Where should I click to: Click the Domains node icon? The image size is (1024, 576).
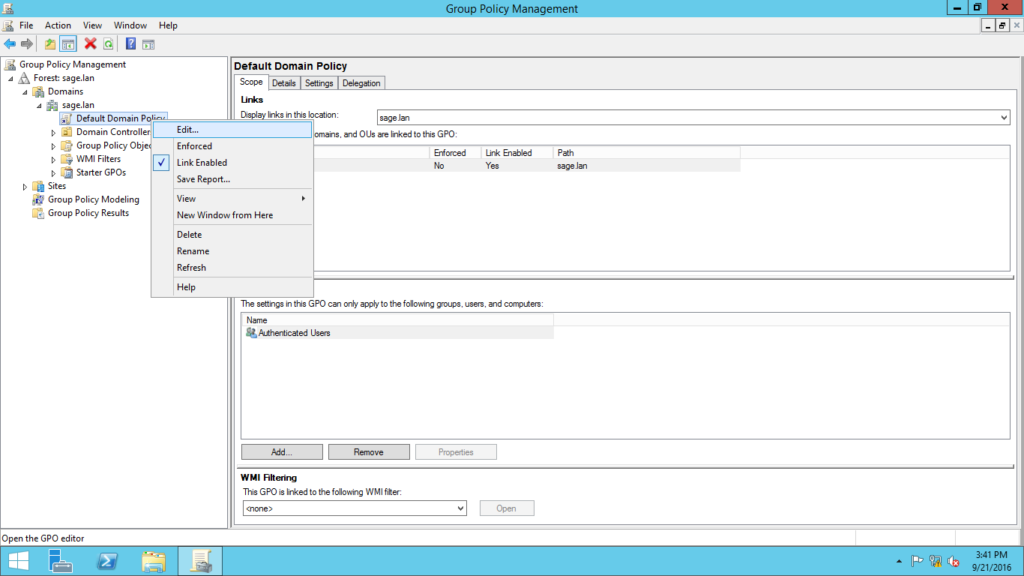coord(39,91)
